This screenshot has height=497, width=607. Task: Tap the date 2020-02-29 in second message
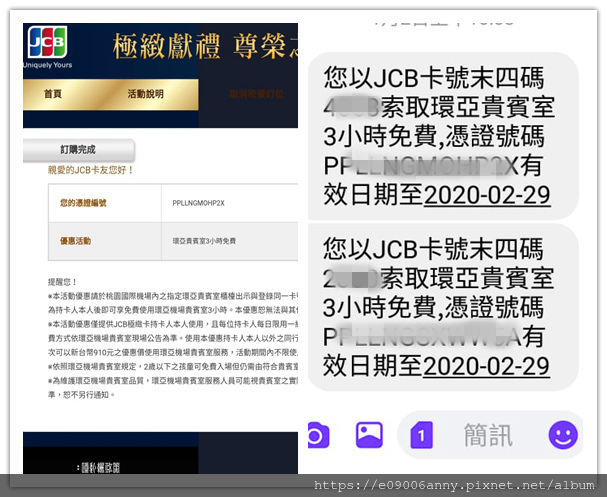pos(486,366)
